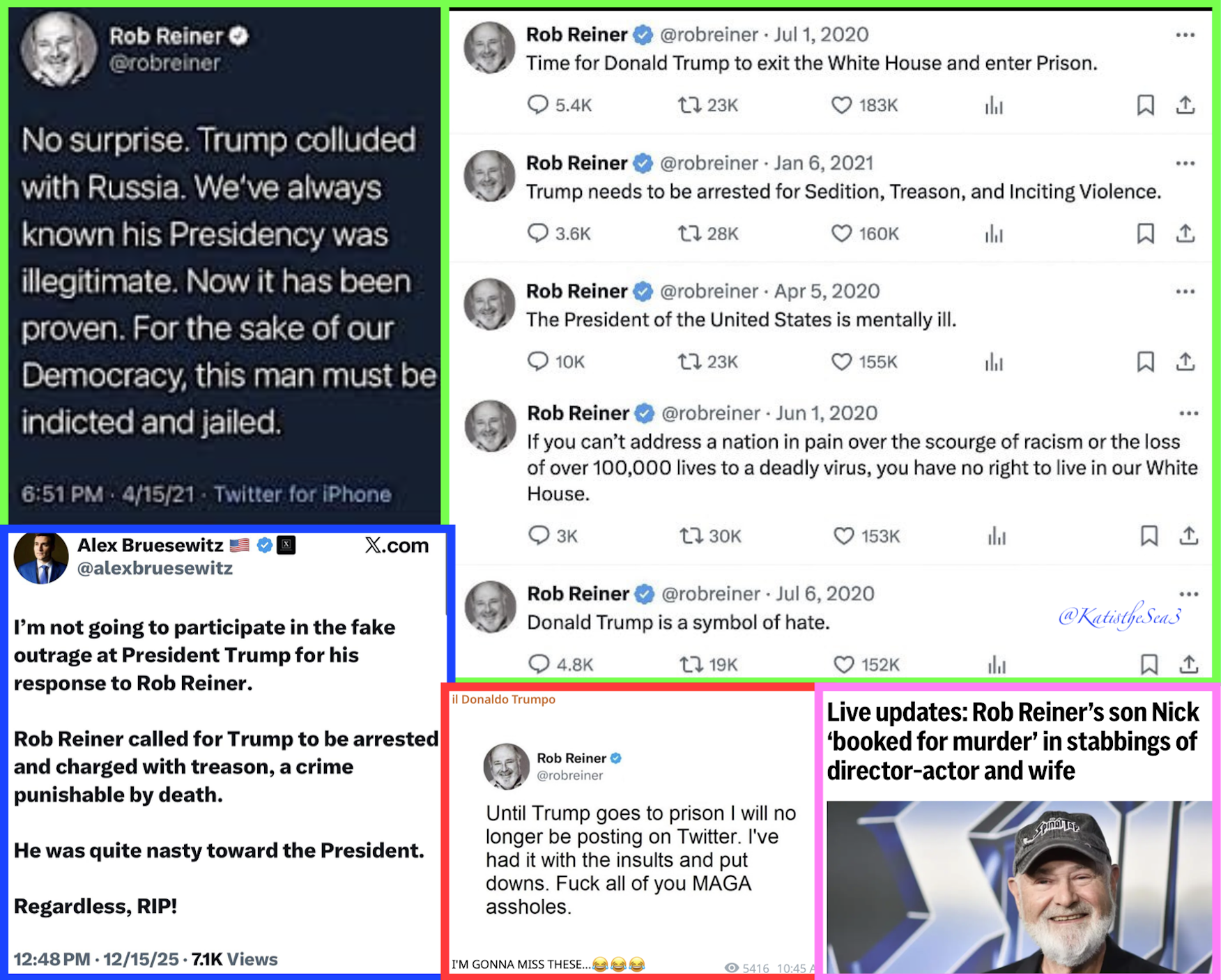Bookmark the Jul 6, 2020 tweet

(1149, 664)
